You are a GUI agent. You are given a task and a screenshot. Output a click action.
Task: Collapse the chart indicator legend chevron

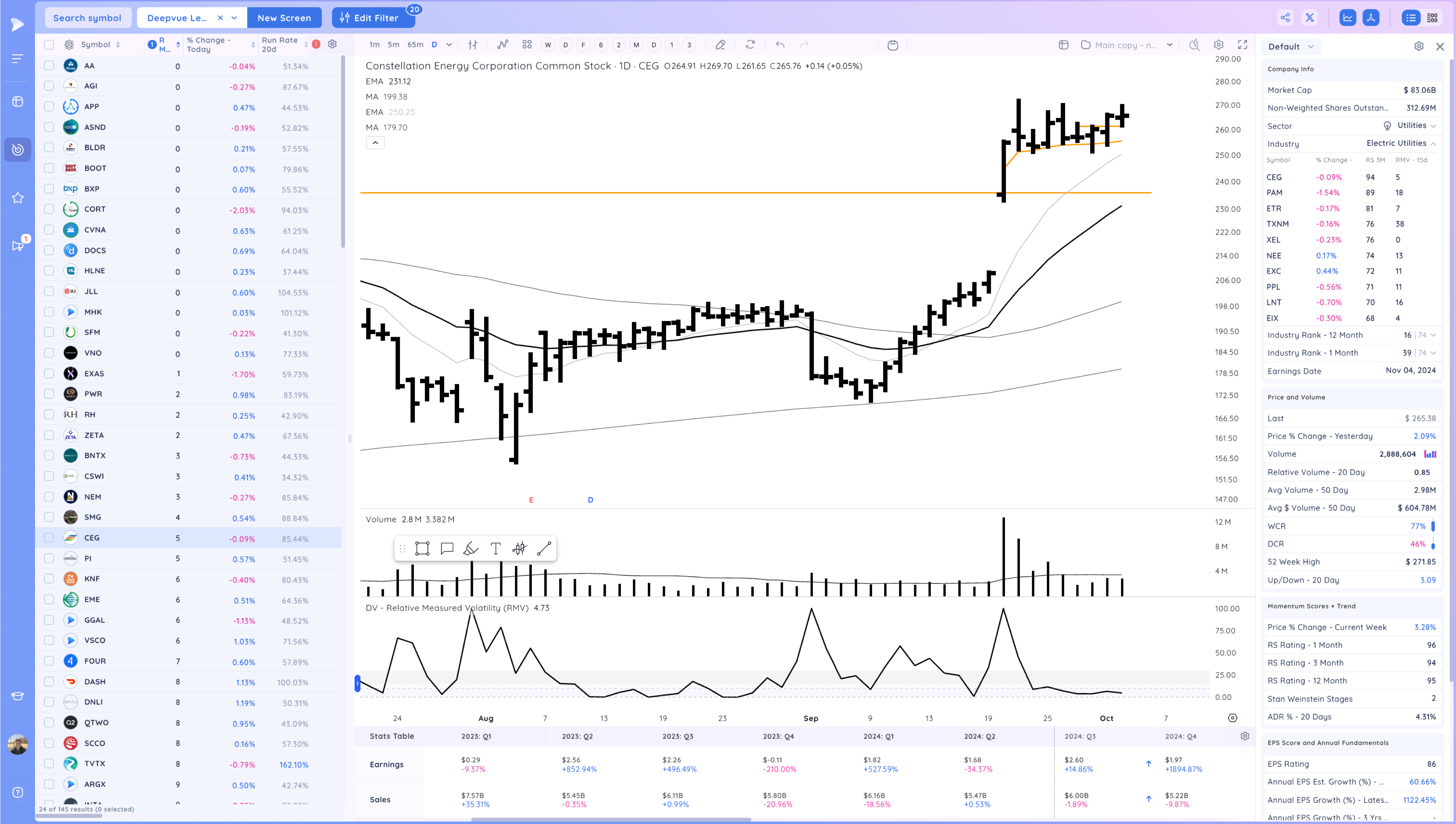[375, 143]
